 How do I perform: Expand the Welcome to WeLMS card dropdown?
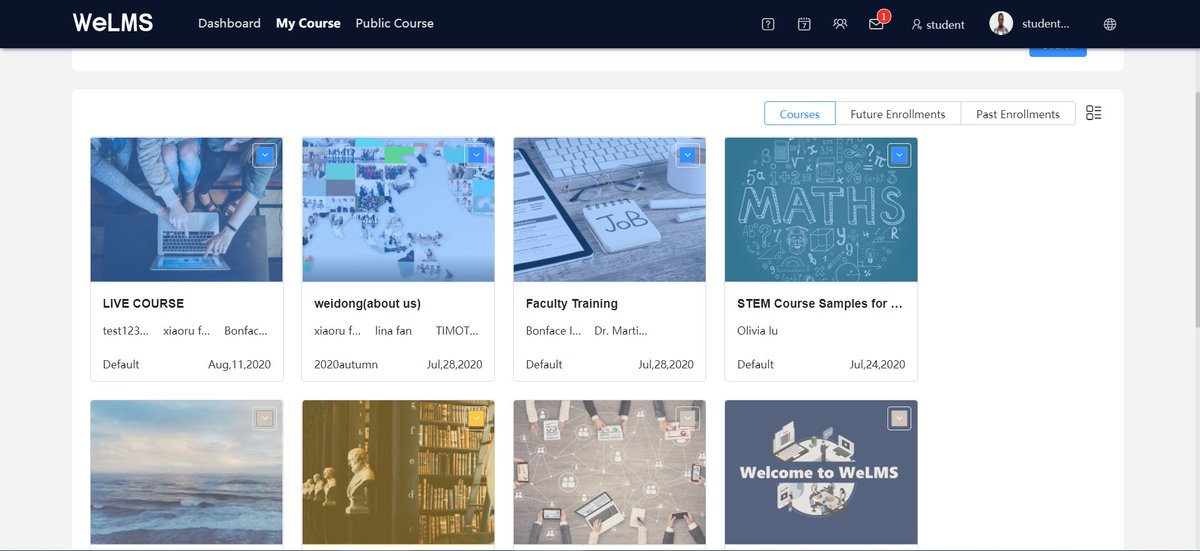[899, 418]
